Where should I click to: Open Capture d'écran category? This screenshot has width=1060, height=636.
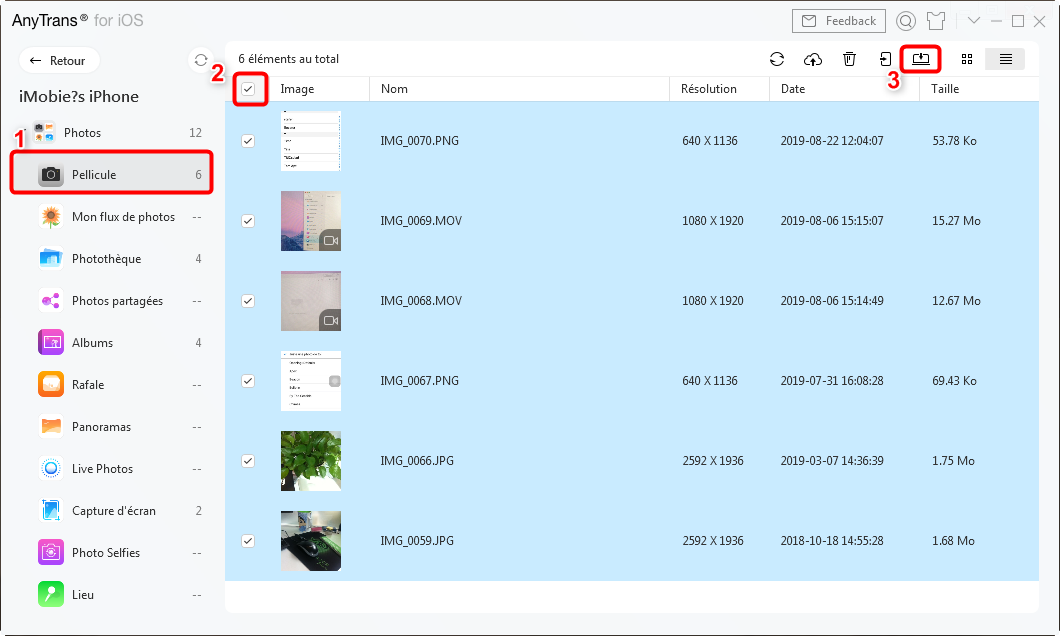coord(113,511)
